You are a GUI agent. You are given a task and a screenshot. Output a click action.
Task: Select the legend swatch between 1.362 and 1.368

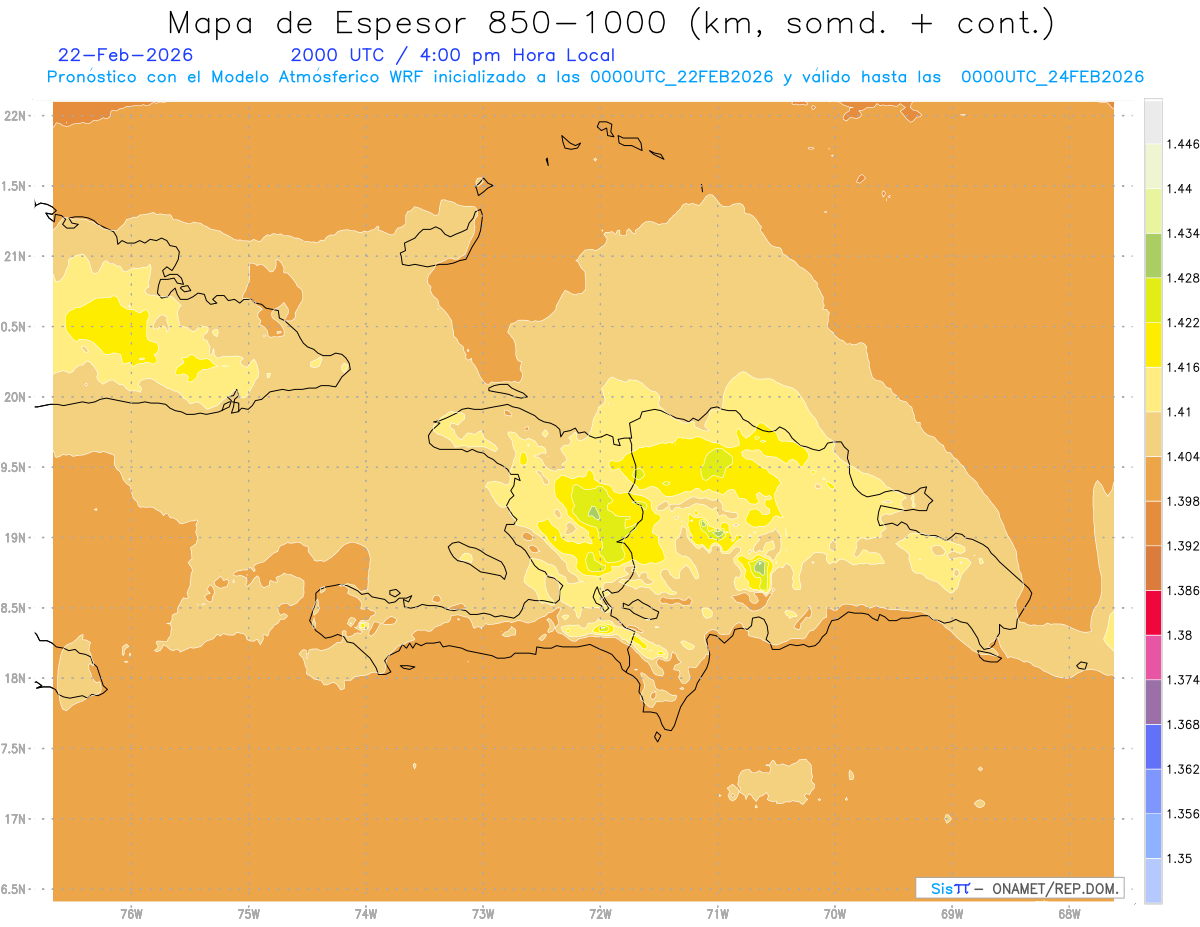(x=1153, y=747)
